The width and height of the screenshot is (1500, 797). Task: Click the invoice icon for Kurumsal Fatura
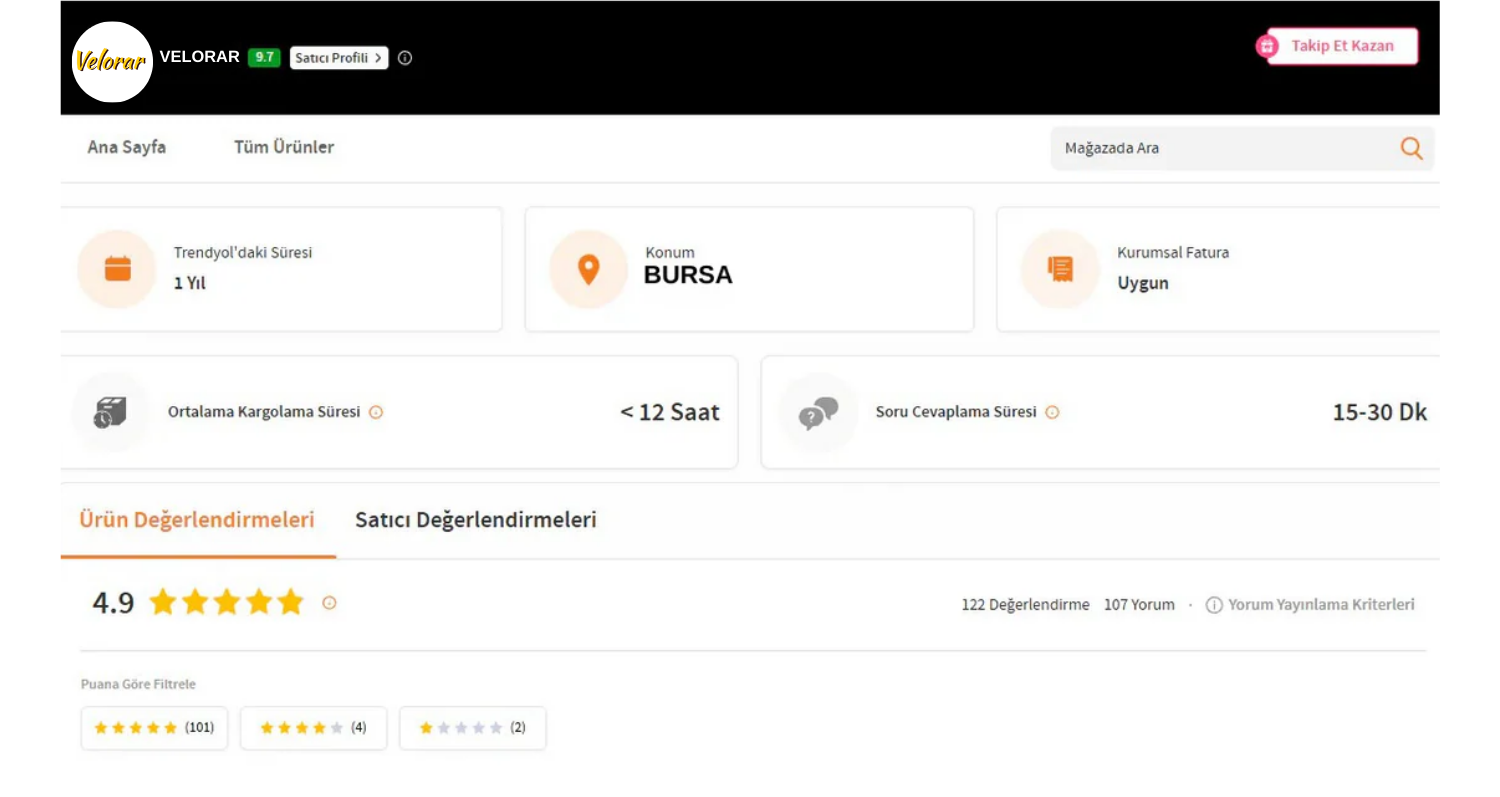(x=1060, y=269)
